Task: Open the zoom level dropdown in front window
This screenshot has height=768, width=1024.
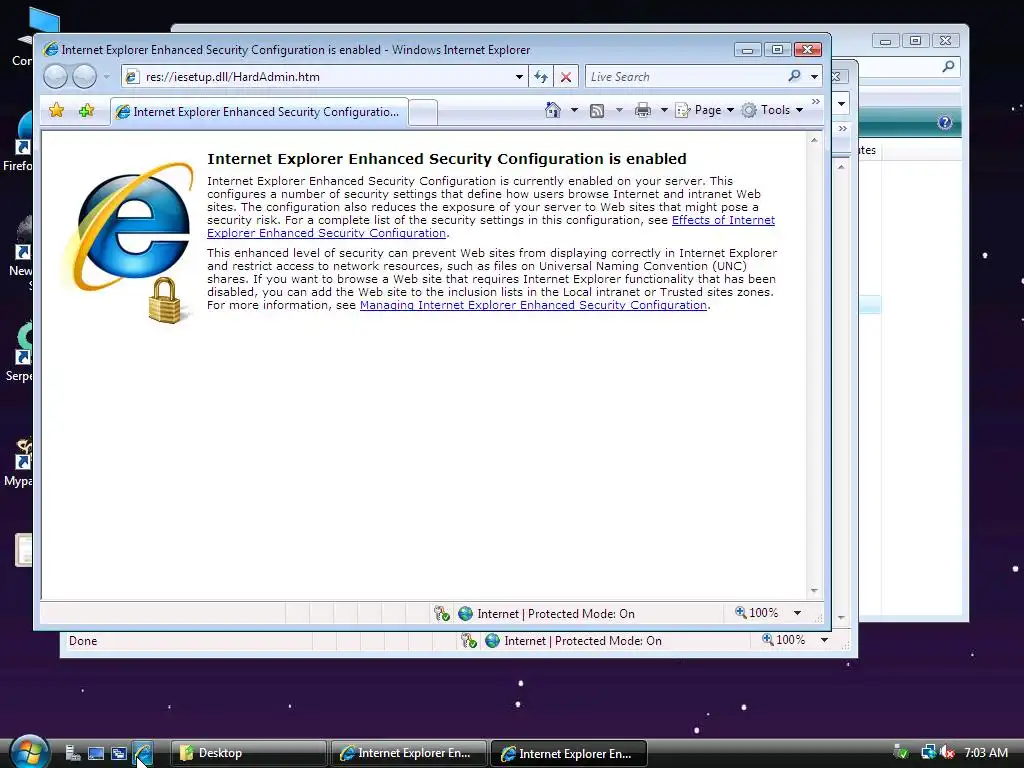Action: coord(797,613)
